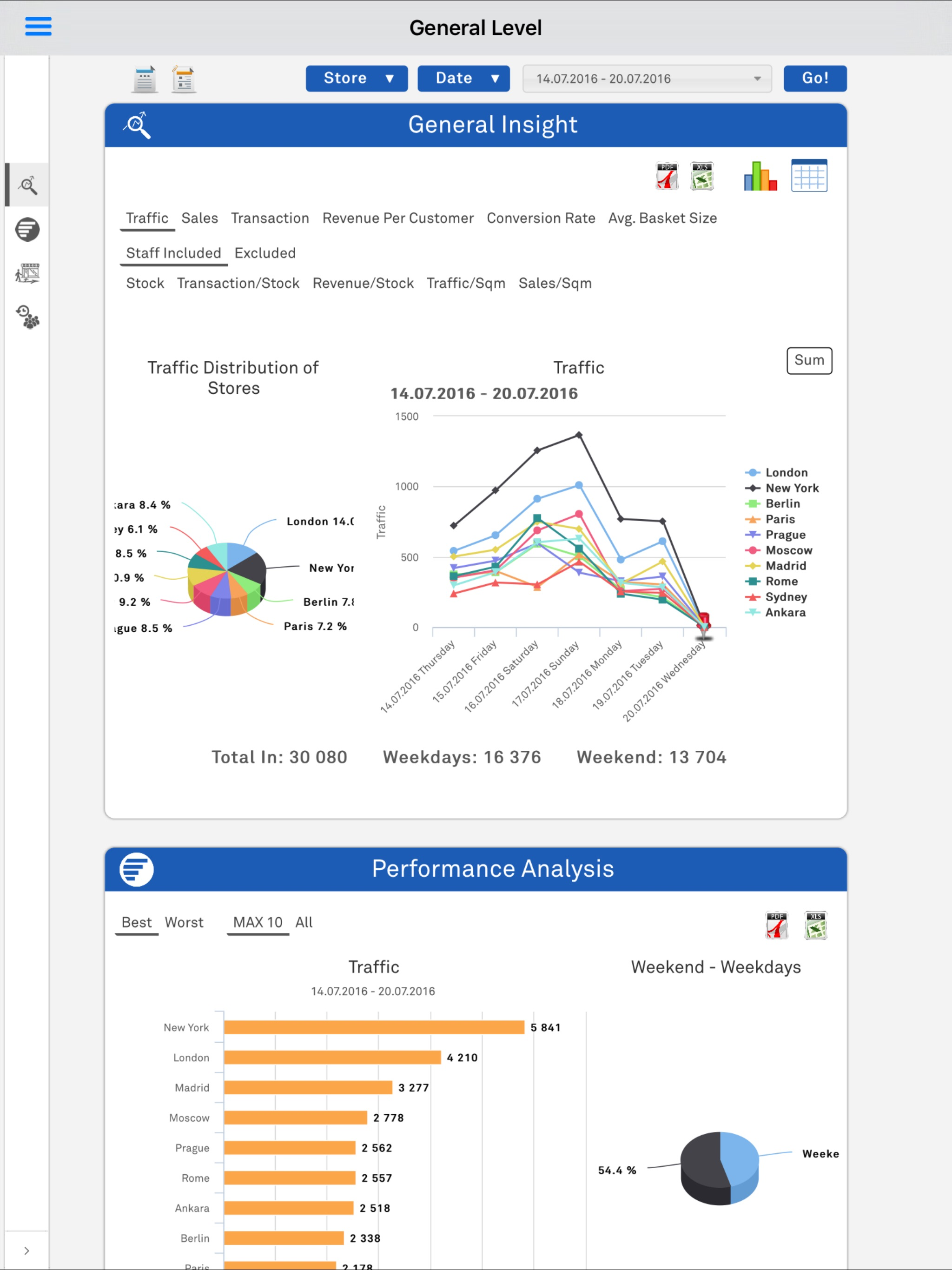The width and height of the screenshot is (952, 1270).
Task: Open the hamburger menu
Action: click(38, 26)
